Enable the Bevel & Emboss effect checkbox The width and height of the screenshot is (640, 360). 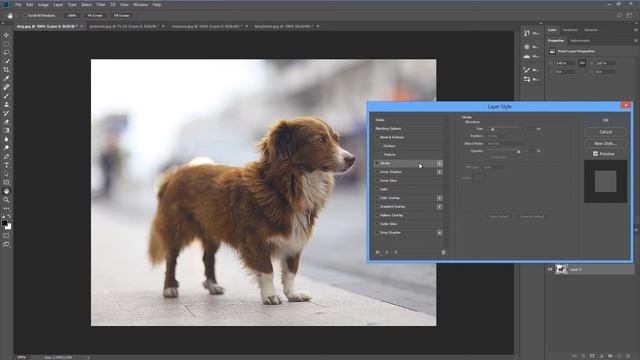pyautogui.click(x=377, y=138)
